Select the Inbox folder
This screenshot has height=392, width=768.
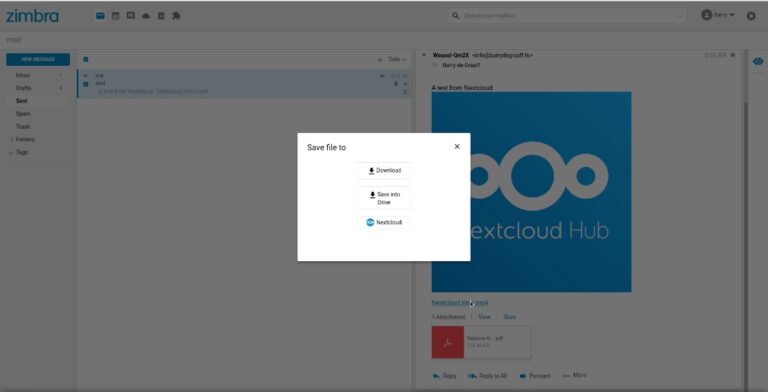(x=23, y=75)
